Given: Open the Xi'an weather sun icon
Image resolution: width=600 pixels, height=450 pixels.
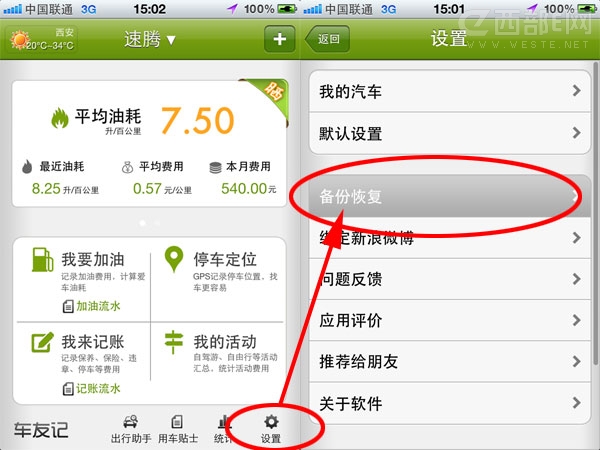Looking at the screenshot, I should click(19, 40).
